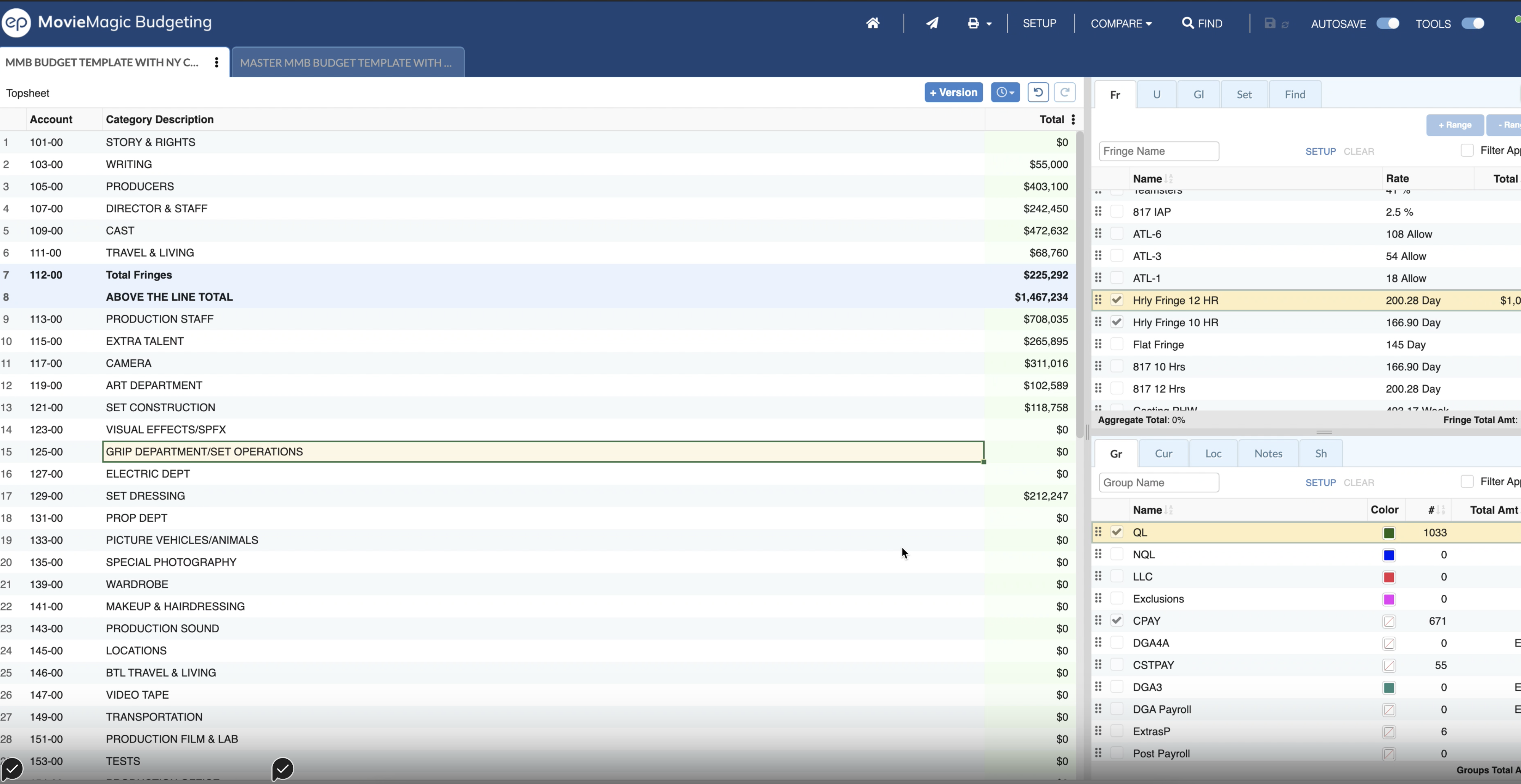The height and width of the screenshot is (784, 1521).
Task: Switch to the U tab
Action: click(x=1157, y=95)
